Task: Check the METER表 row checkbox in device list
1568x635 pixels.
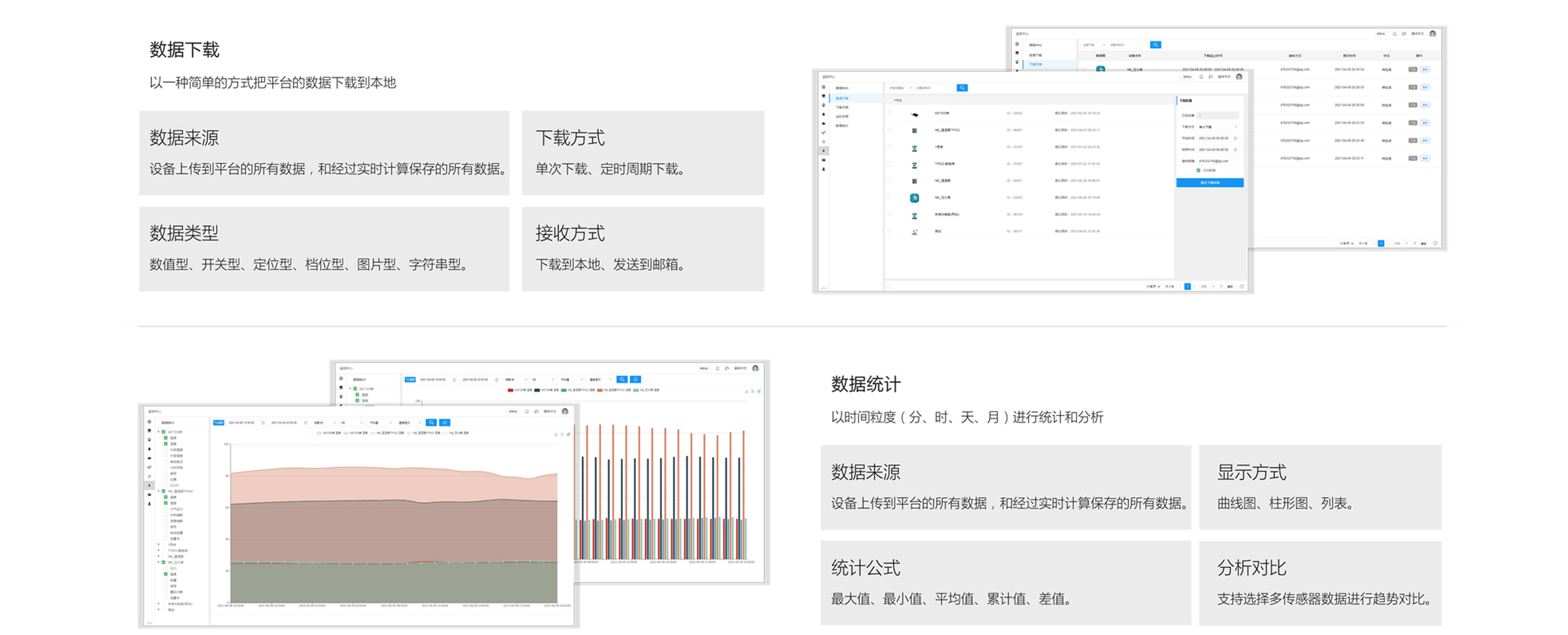Action: click(890, 113)
